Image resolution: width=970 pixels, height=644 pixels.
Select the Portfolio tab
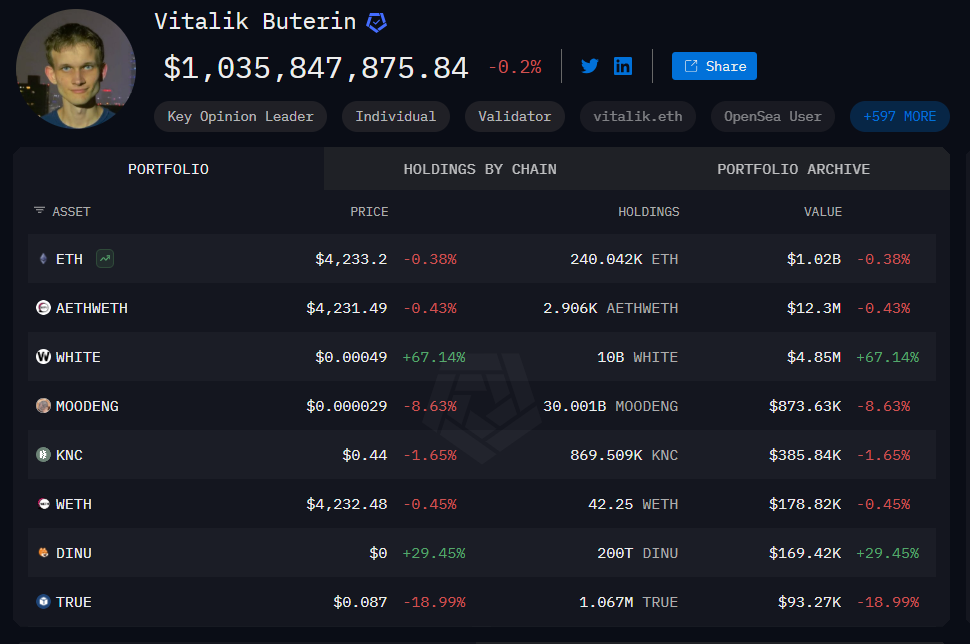tap(168, 169)
